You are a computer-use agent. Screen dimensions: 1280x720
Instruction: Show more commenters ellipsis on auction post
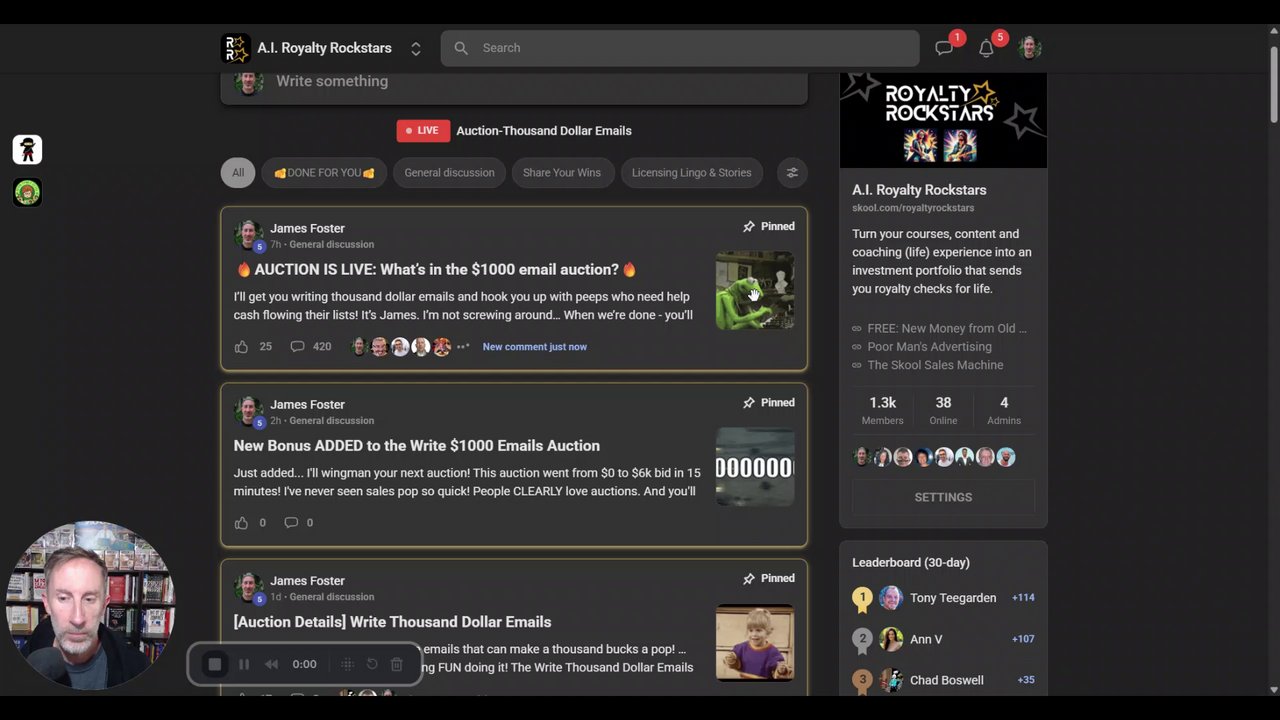tap(463, 347)
